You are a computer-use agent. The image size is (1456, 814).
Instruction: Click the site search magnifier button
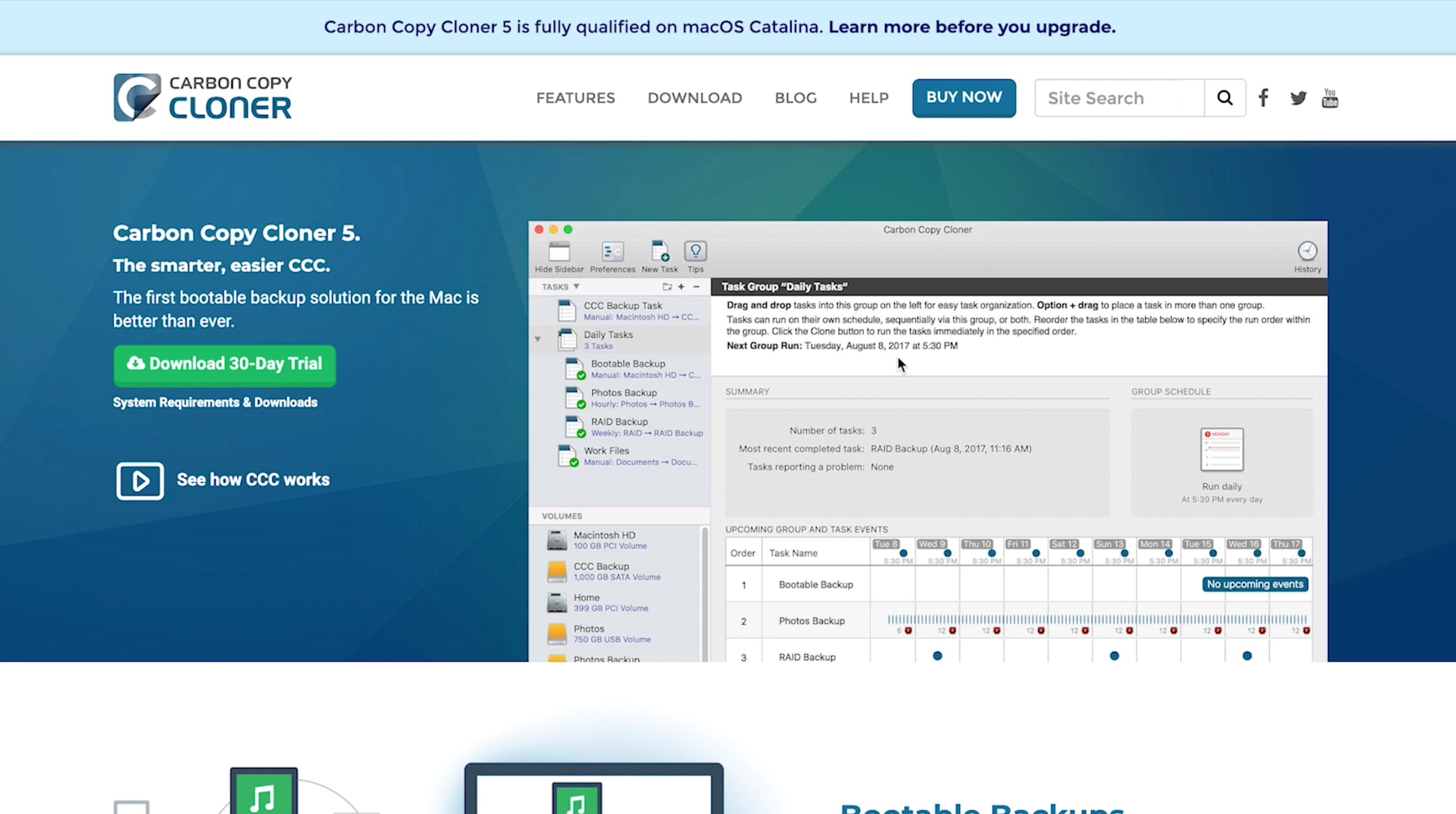click(1225, 98)
